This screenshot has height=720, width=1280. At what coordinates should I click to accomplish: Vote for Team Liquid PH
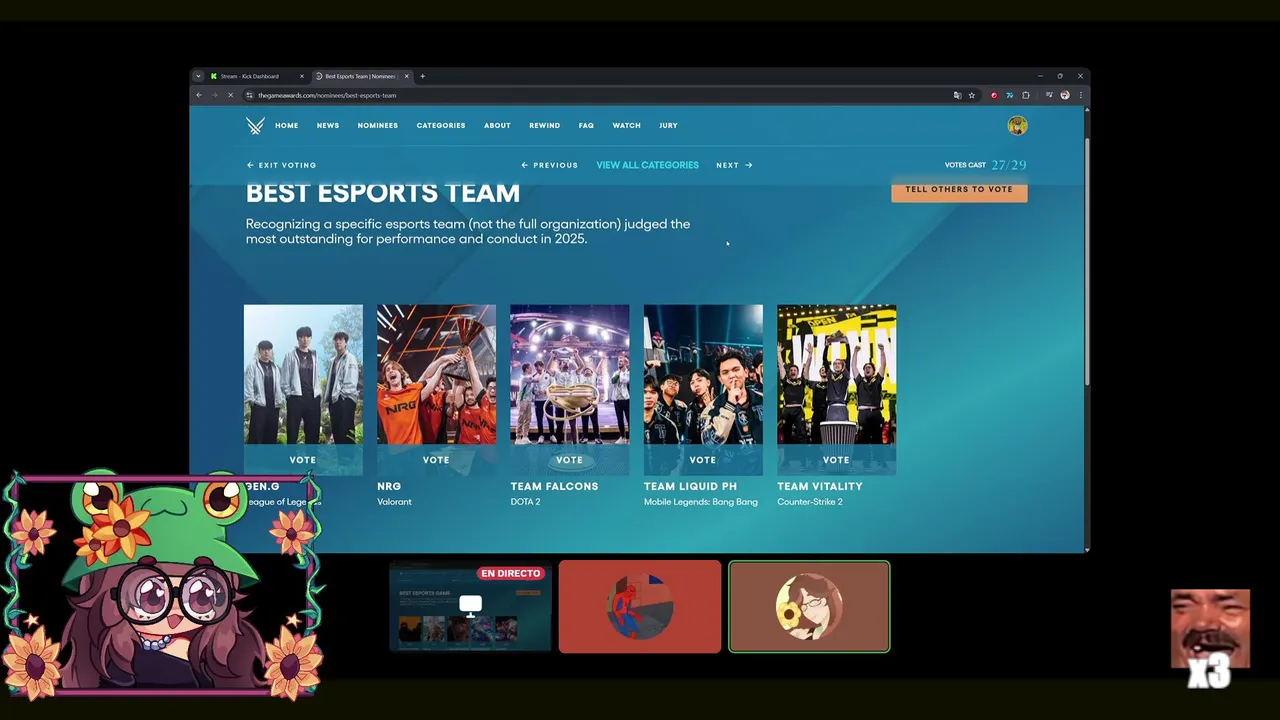[703, 460]
